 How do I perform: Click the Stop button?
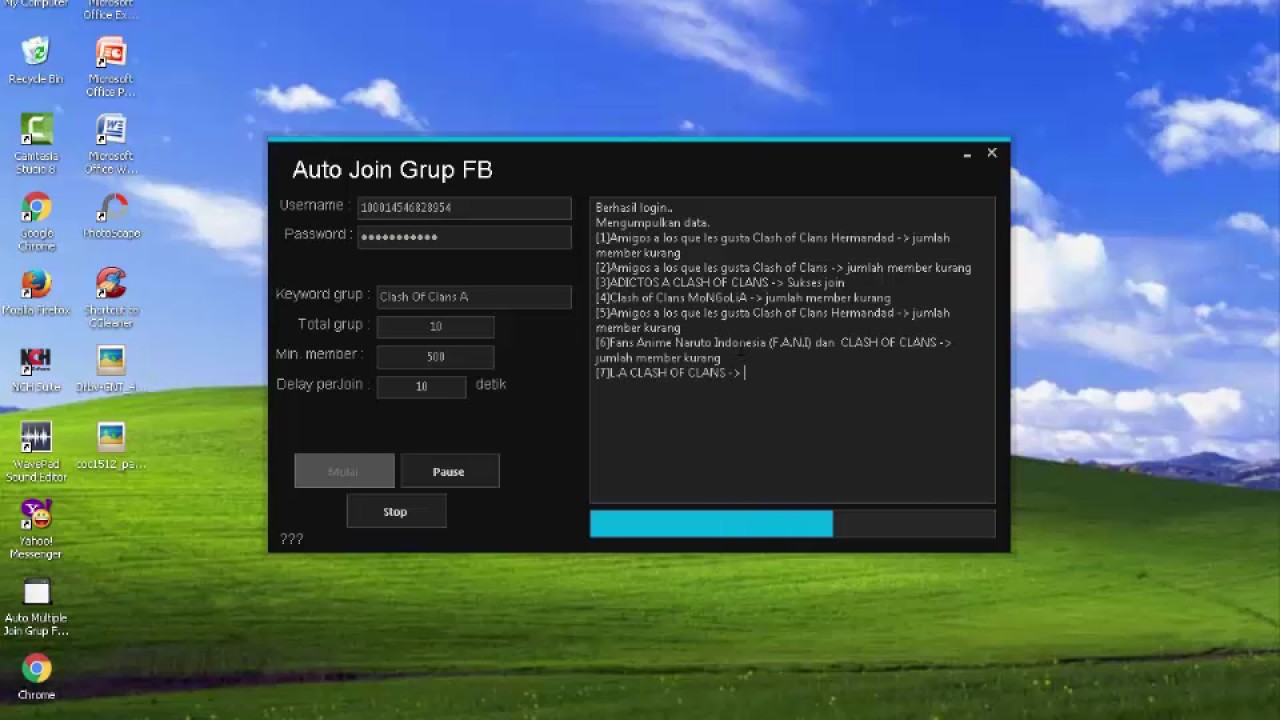[396, 511]
